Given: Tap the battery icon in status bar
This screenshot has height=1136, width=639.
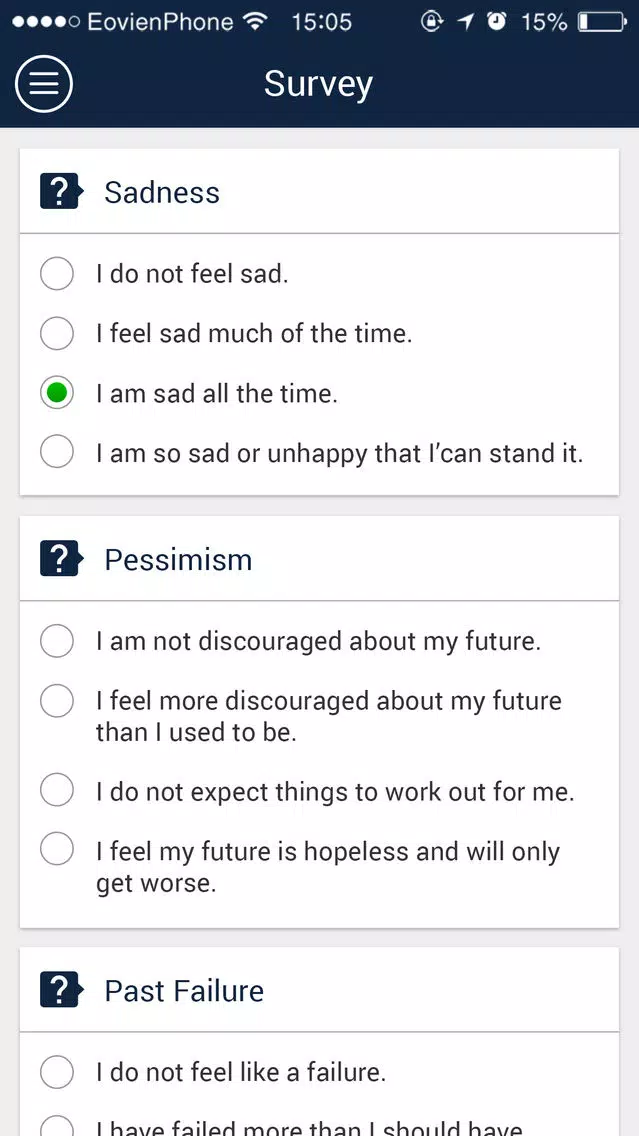Looking at the screenshot, I should [x=602, y=22].
